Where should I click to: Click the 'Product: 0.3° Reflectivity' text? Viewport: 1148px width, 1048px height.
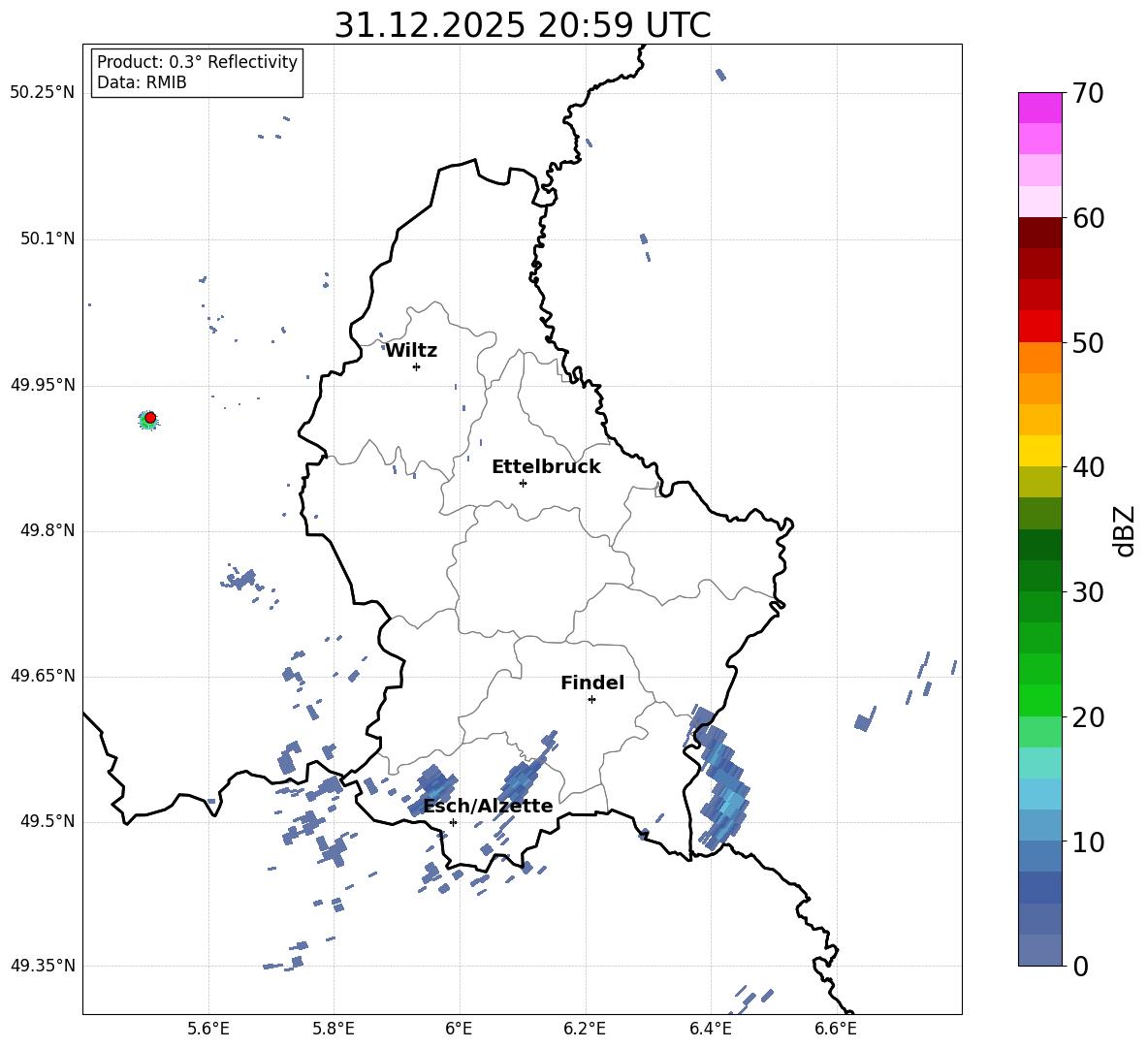197,62
